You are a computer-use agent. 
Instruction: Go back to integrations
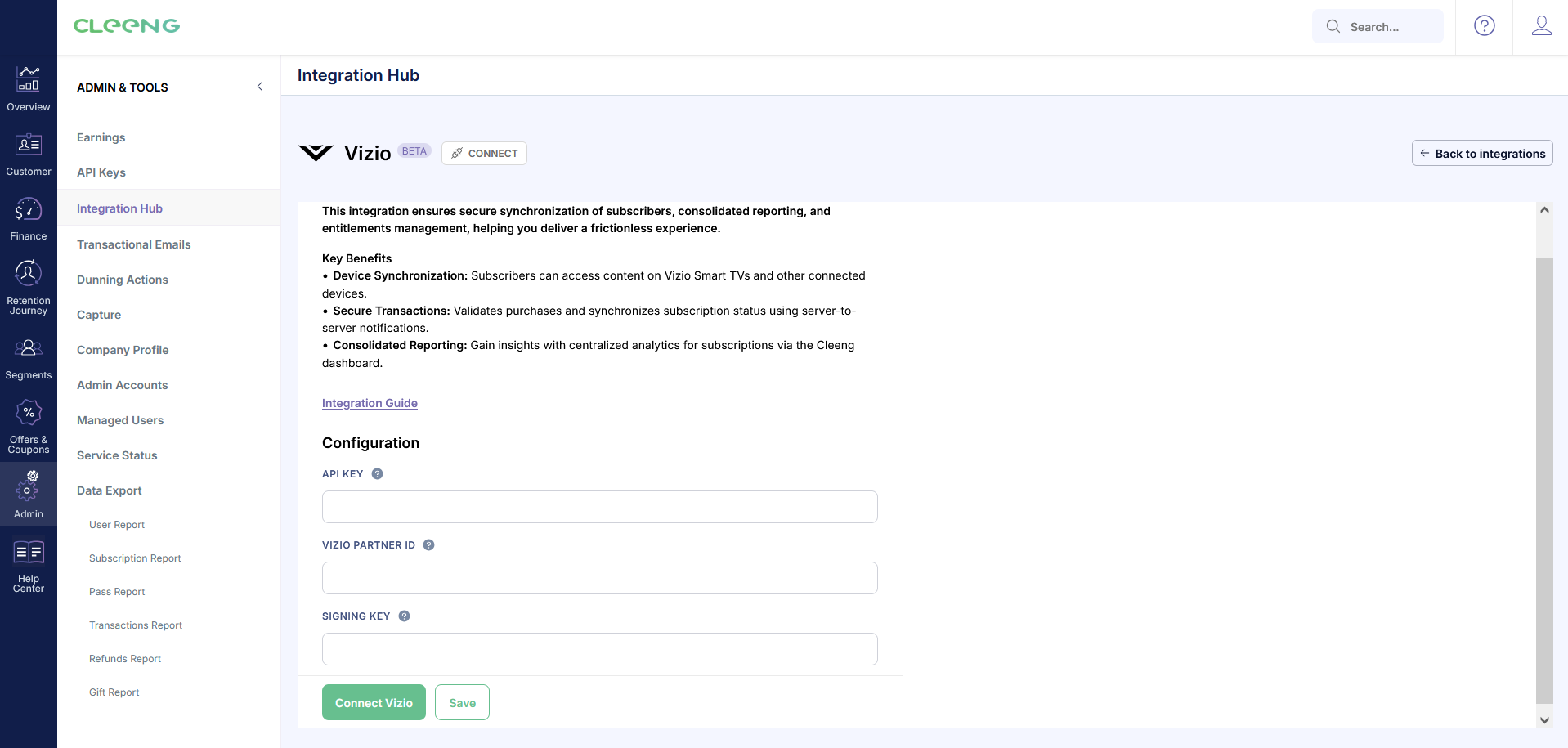1482,153
